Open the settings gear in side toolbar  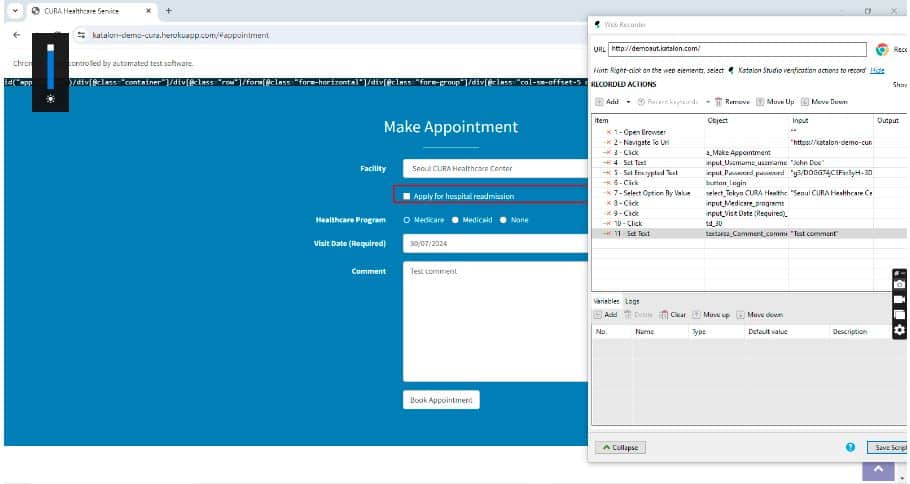click(899, 330)
